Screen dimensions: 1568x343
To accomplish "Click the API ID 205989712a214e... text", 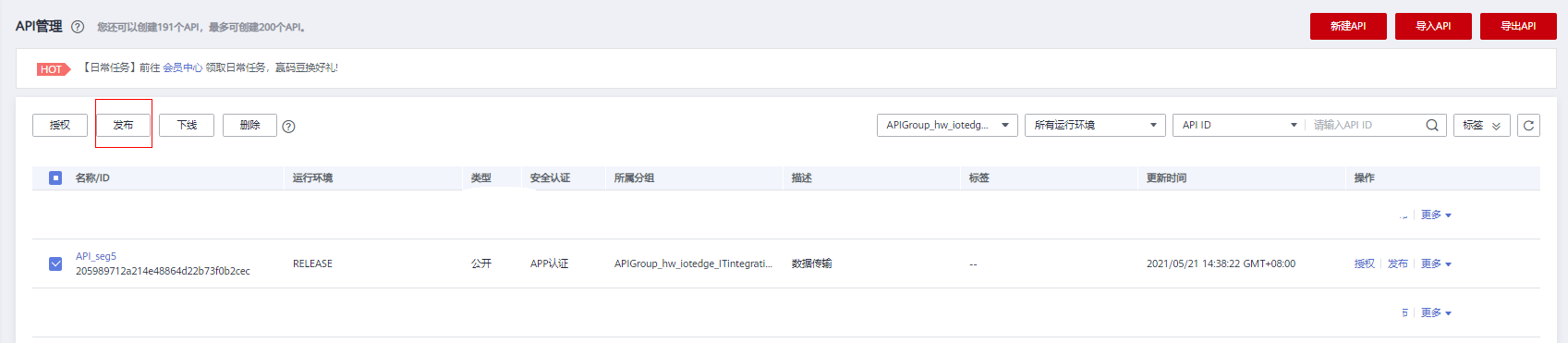I will [163, 271].
